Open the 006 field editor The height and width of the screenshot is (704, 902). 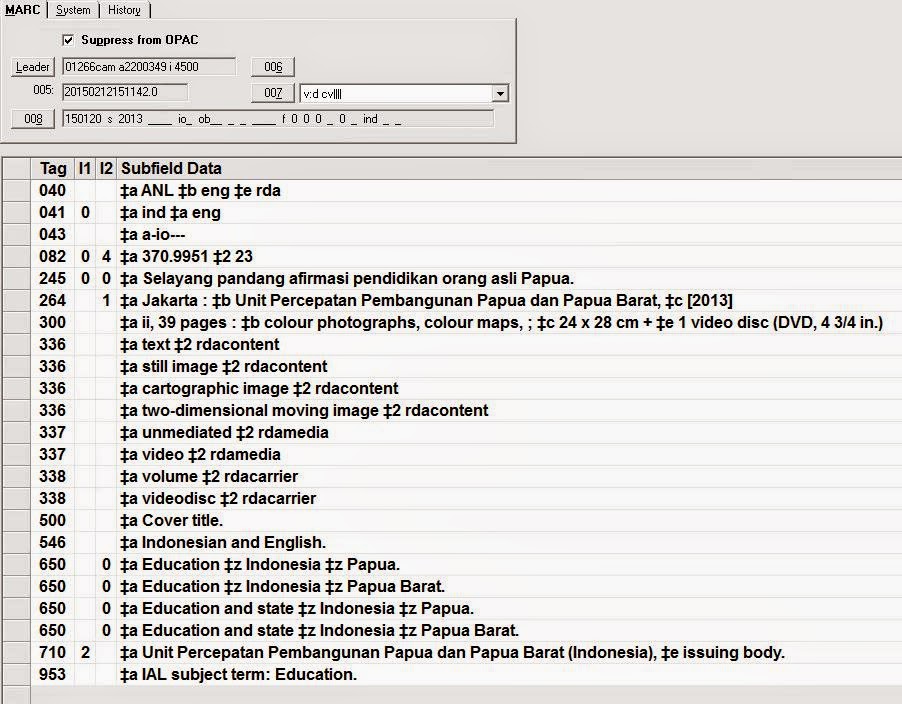tap(271, 66)
